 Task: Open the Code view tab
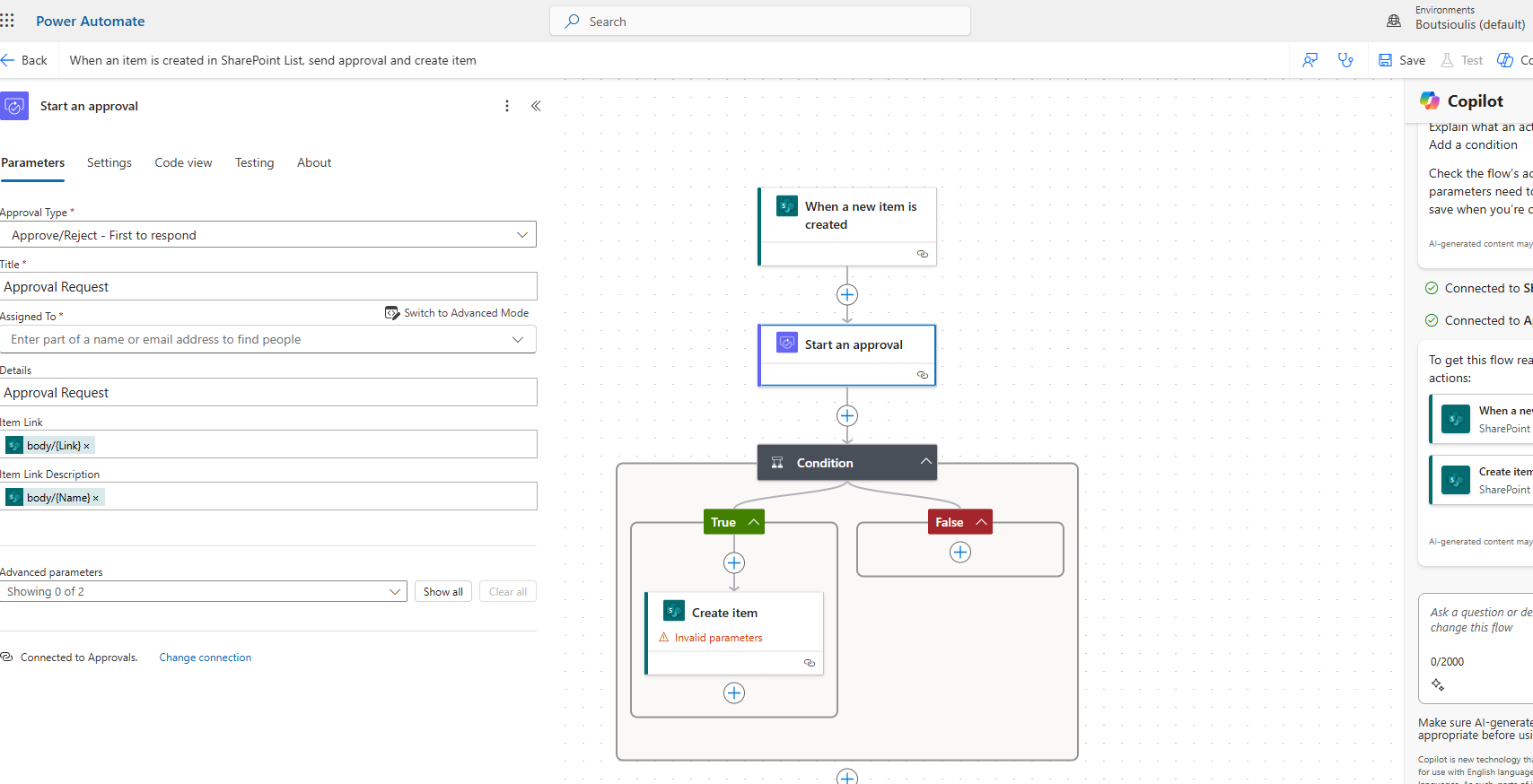[183, 162]
